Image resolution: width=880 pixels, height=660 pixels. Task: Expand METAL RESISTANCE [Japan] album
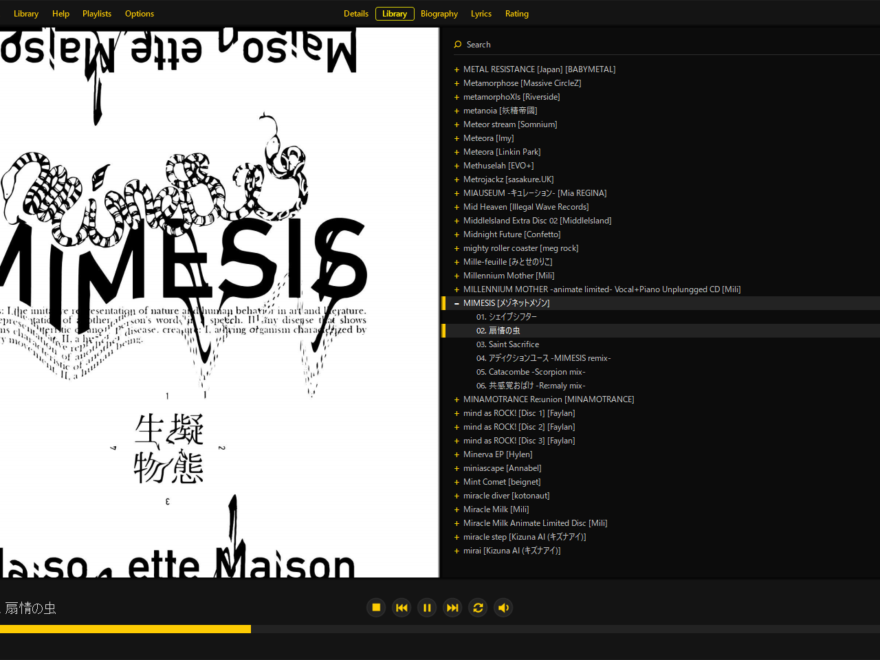coord(457,70)
